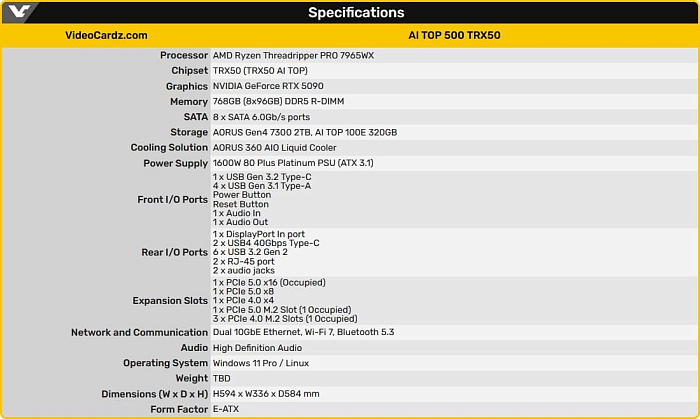Click the Windows 11 Pro / Linux value

[x=261, y=363]
